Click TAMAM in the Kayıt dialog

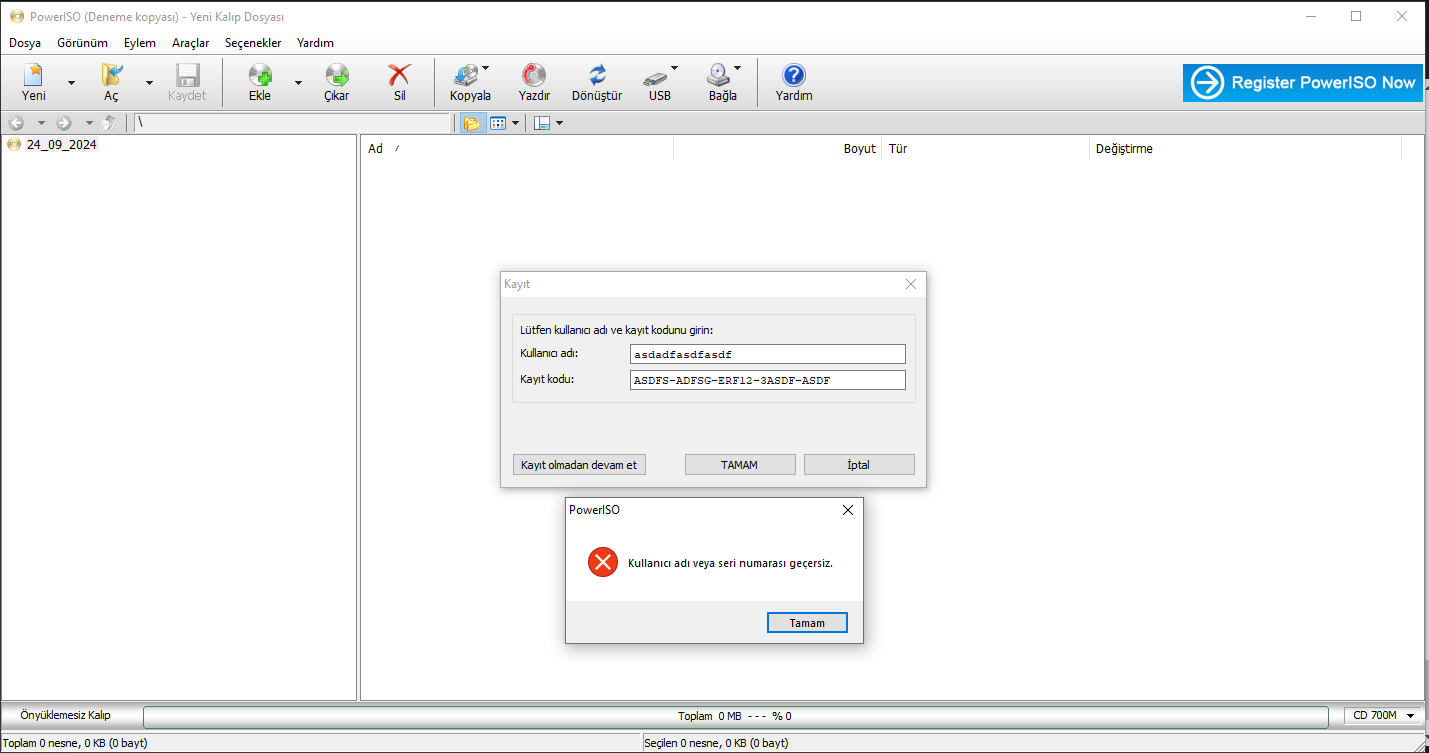(740, 465)
